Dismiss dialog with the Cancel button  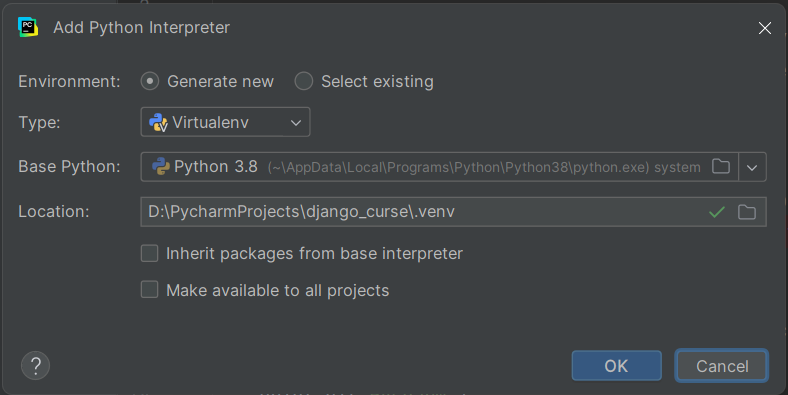coord(722,366)
